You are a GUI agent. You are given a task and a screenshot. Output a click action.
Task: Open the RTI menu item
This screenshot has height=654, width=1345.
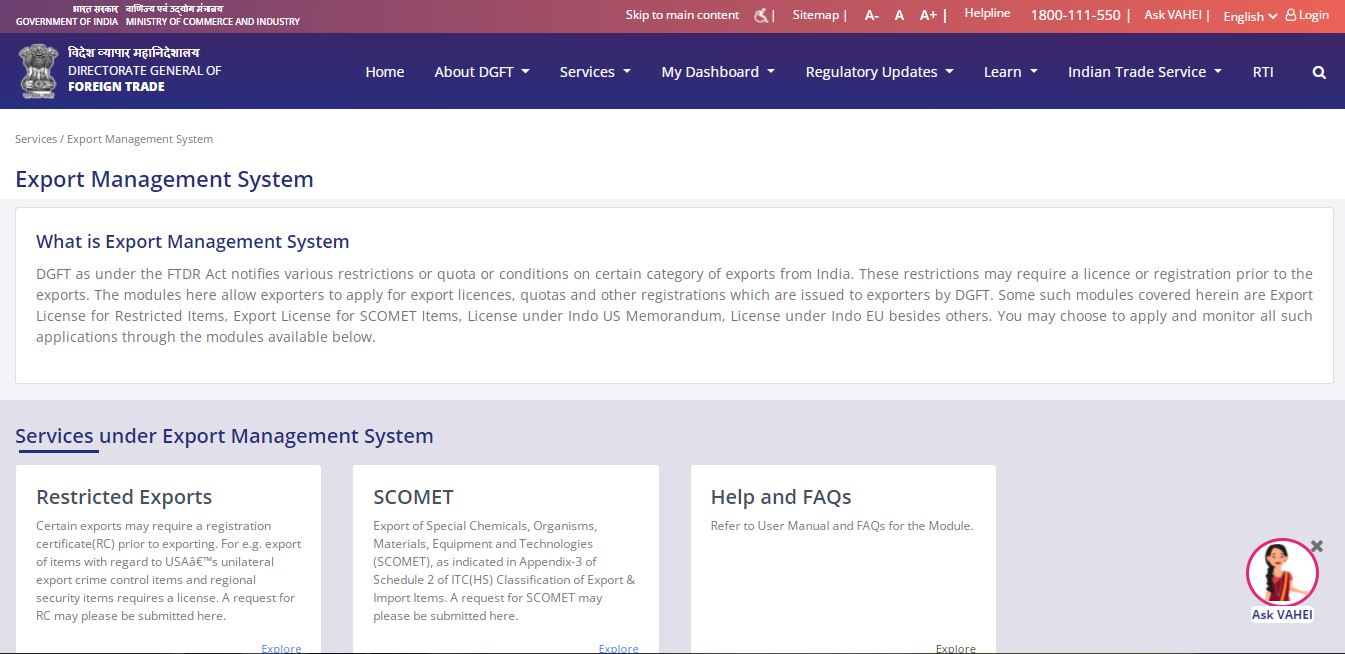click(x=1263, y=72)
